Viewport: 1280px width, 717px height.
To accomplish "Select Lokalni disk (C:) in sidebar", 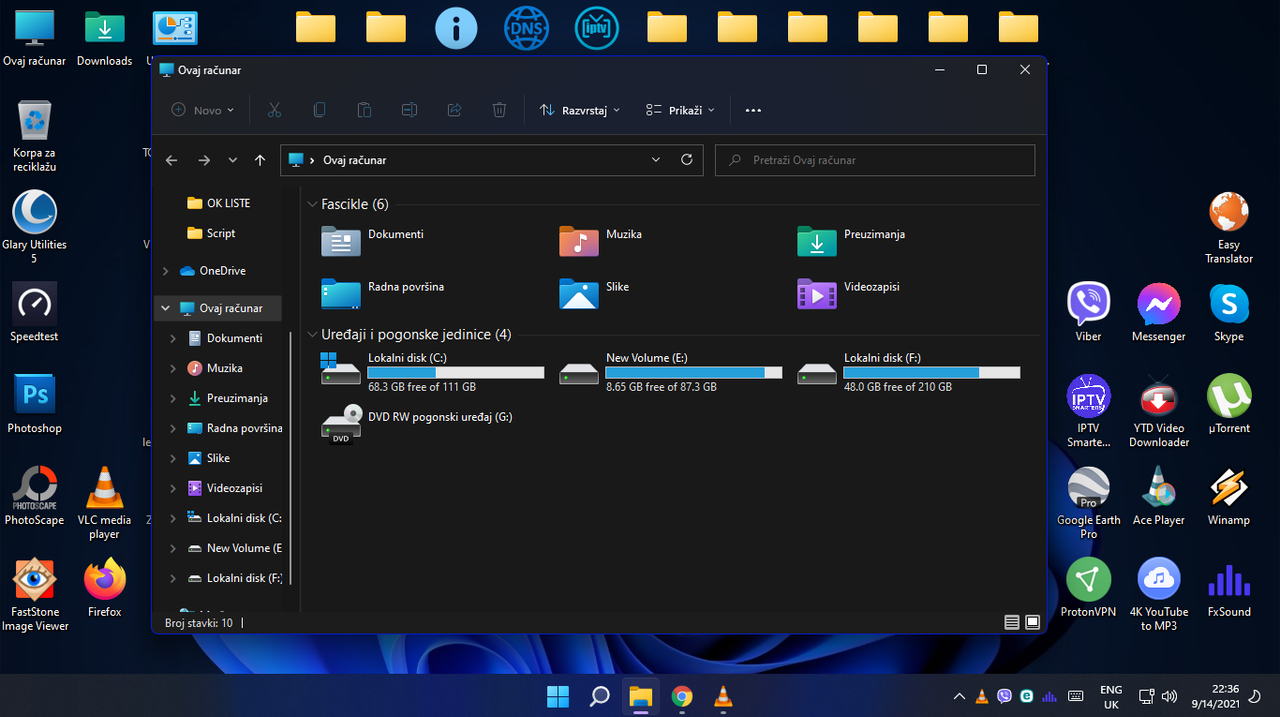I will pyautogui.click(x=235, y=518).
